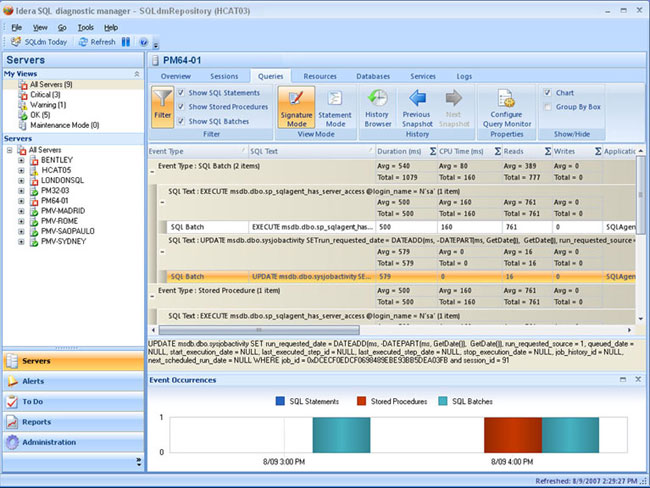Switch to the Overview tab

point(176,76)
